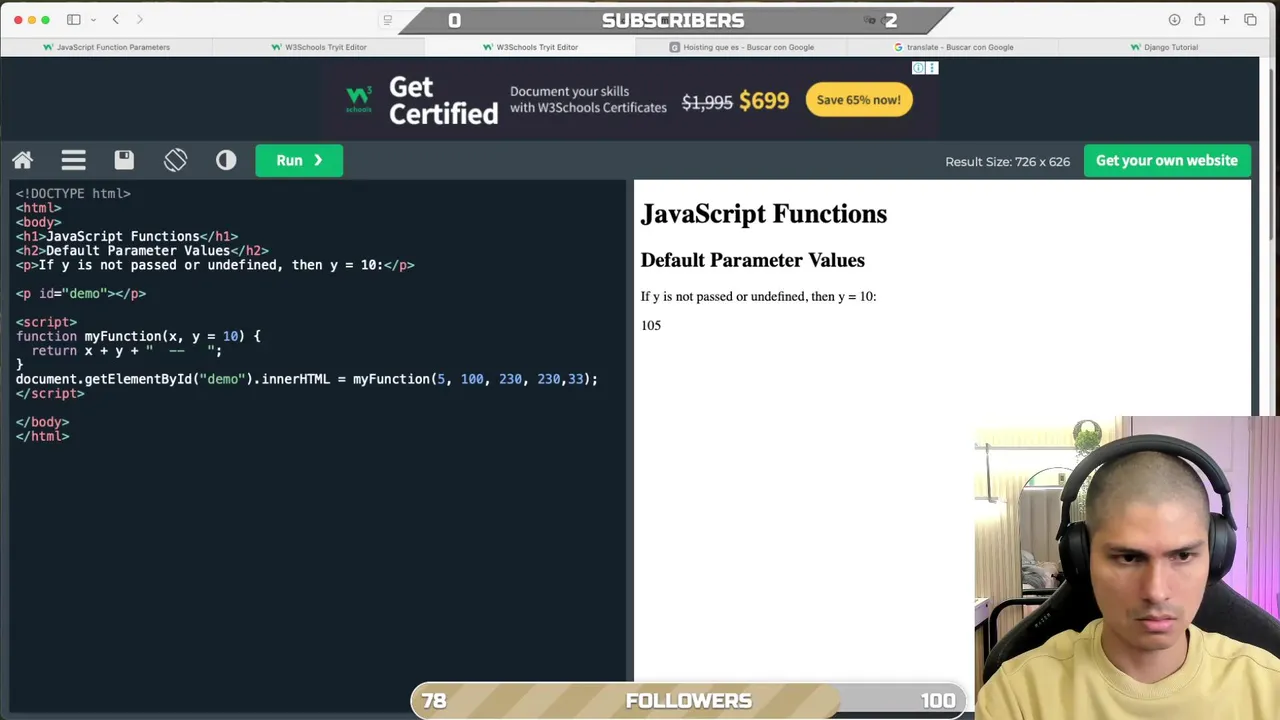Click Save 65% now ad button

[x=858, y=100]
